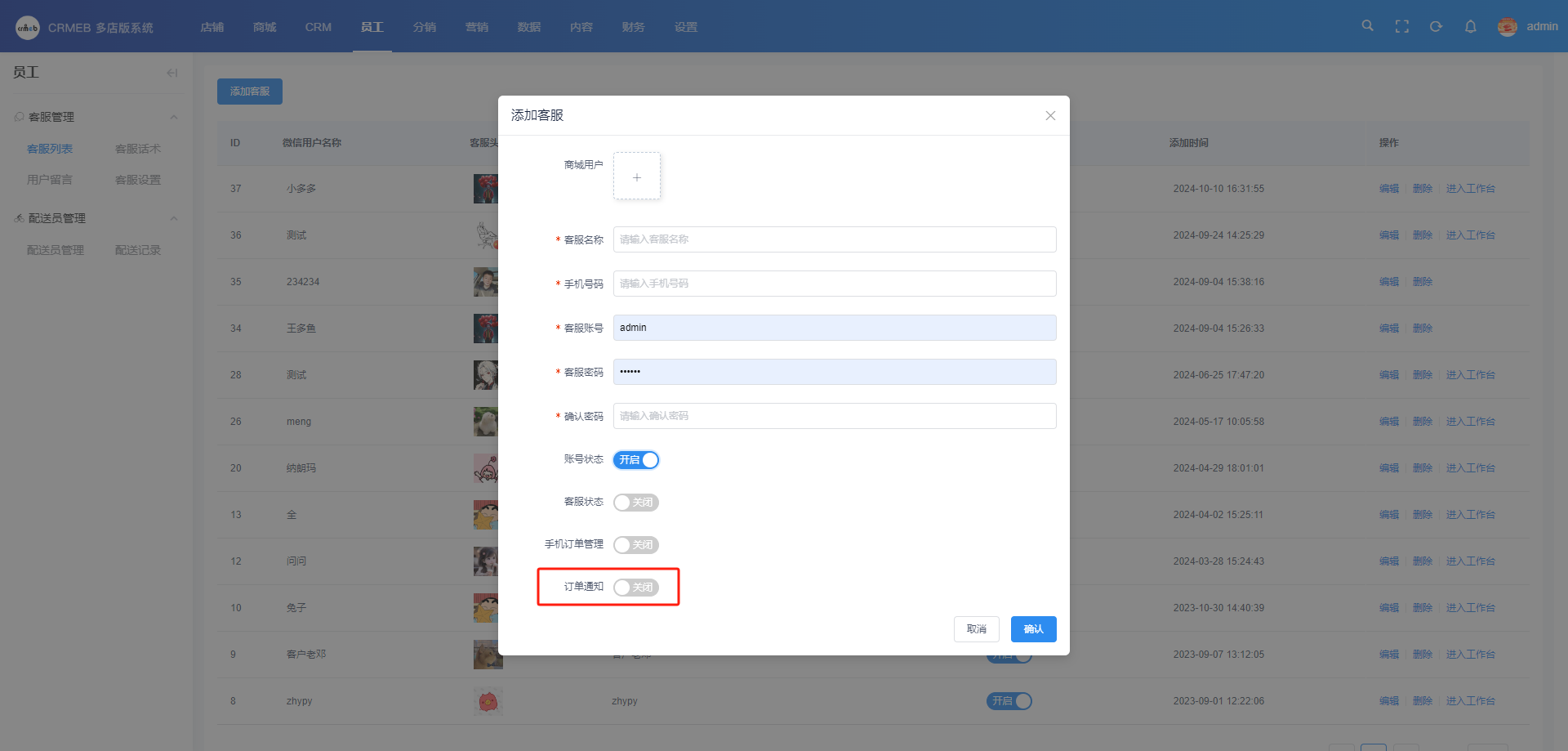Switch to the 营销 top menu
The height and width of the screenshot is (751, 1568).
(477, 27)
